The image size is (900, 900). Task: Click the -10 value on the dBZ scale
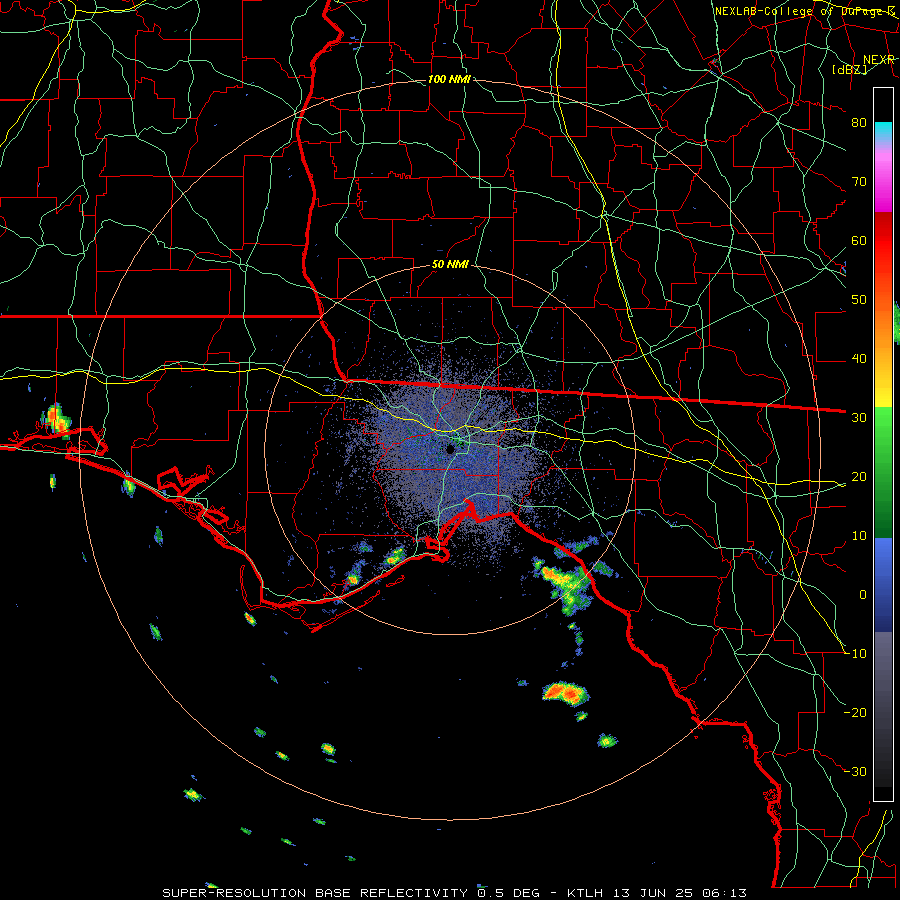coord(856,653)
